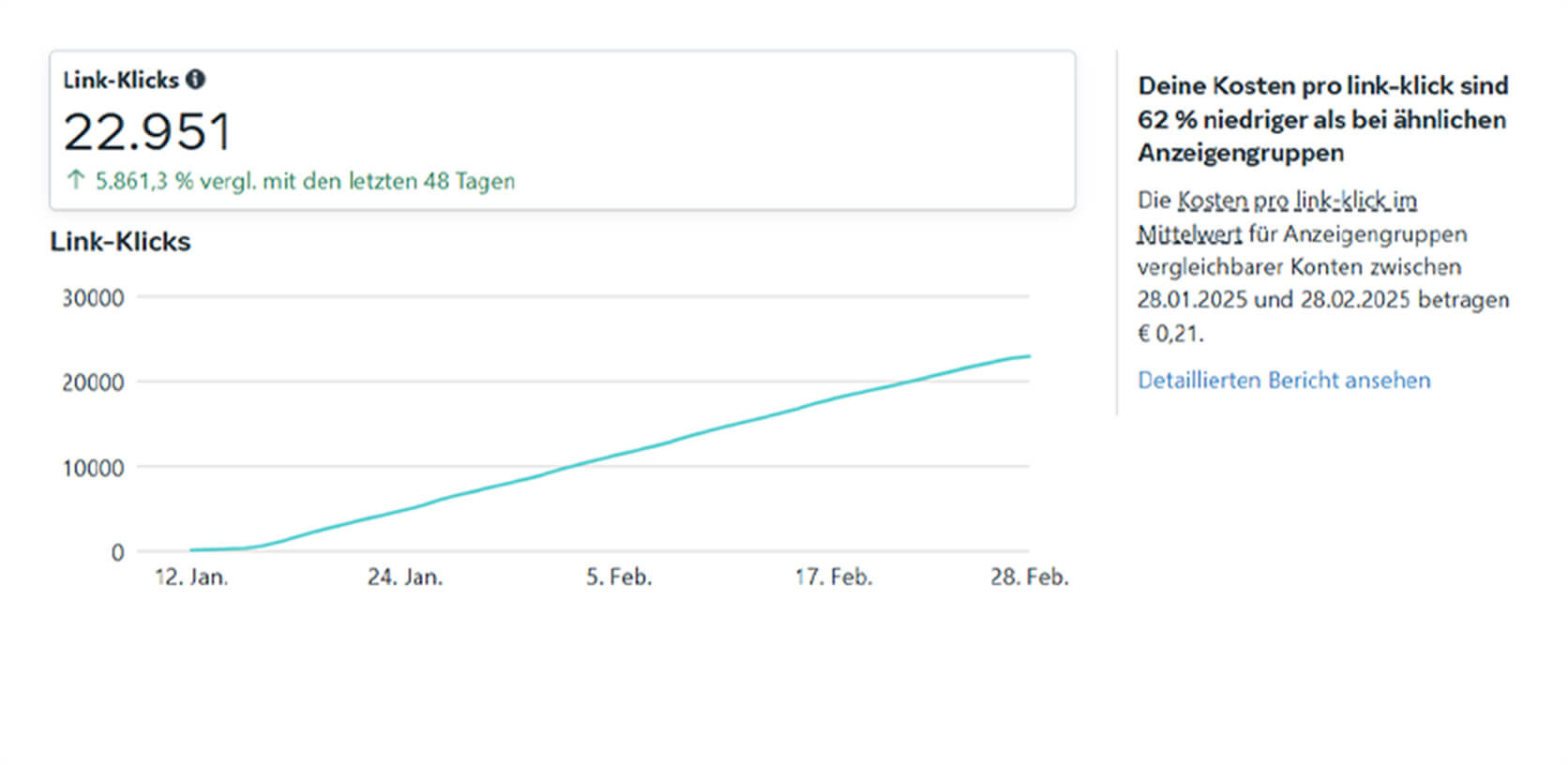The image size is (1568, 765).
Task: Click the 20000 y-axis label
Action: tap(93, 382)
